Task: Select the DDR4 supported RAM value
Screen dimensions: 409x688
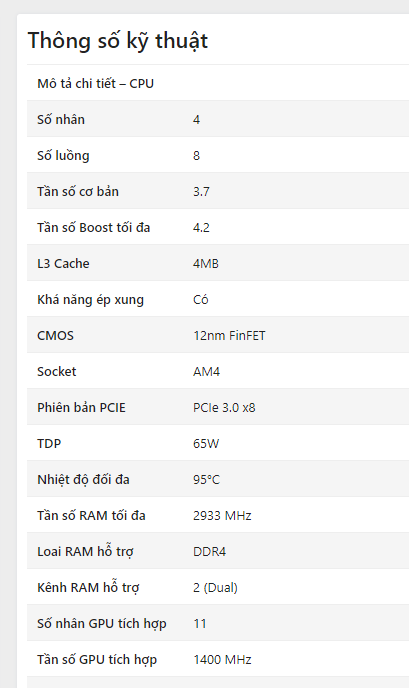Action: [209, 552]
